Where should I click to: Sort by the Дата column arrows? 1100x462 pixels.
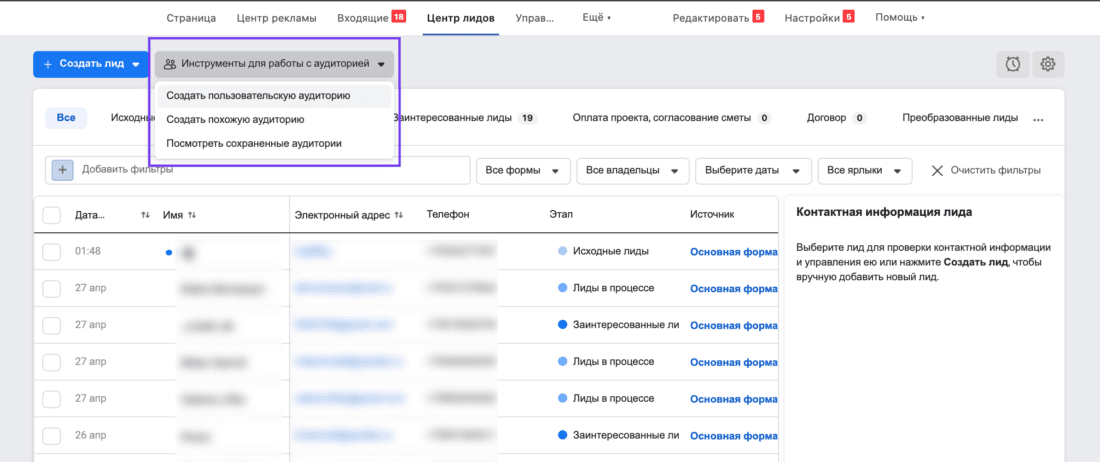pyautogui.click(x=145, y=215)
